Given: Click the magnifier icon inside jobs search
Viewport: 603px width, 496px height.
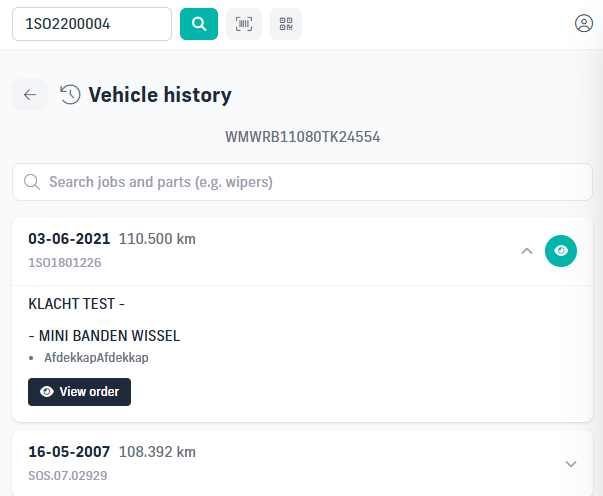Looking at the screenshot, I should [x=32, y=182].
